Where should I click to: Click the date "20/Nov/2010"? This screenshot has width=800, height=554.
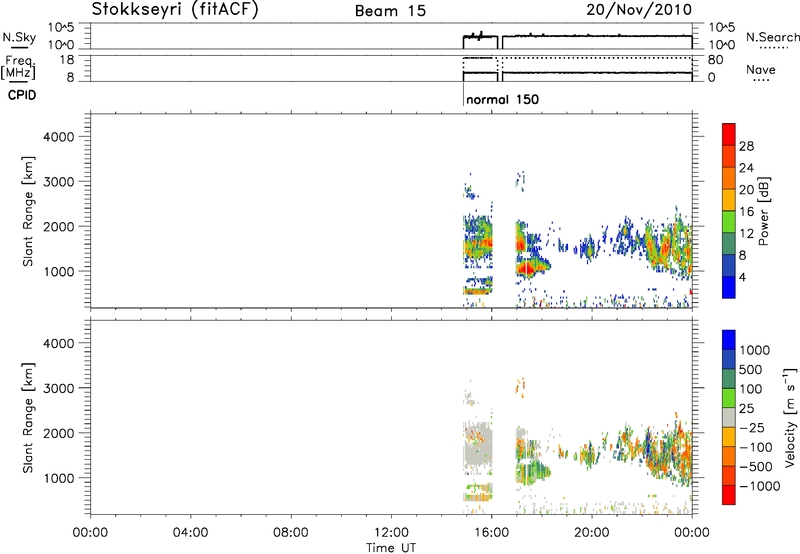click(x=639, y=9)
